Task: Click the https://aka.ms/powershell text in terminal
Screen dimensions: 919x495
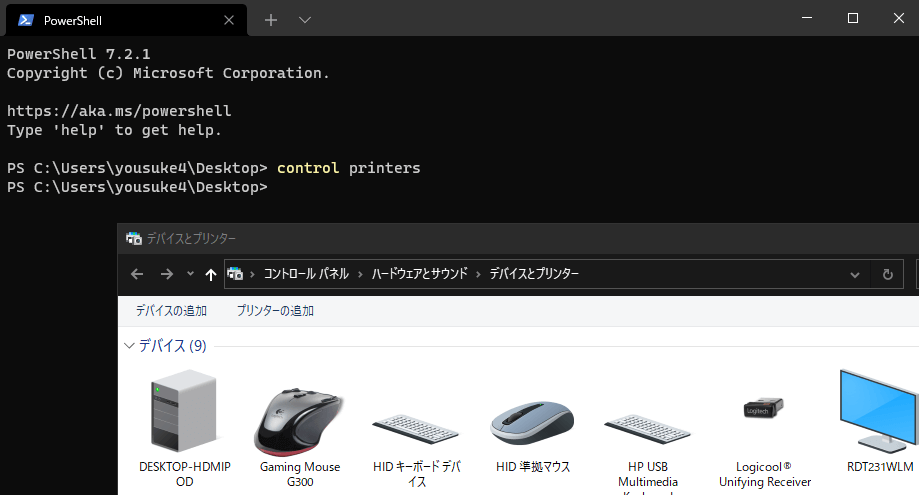Action: [x=119, y=111]
